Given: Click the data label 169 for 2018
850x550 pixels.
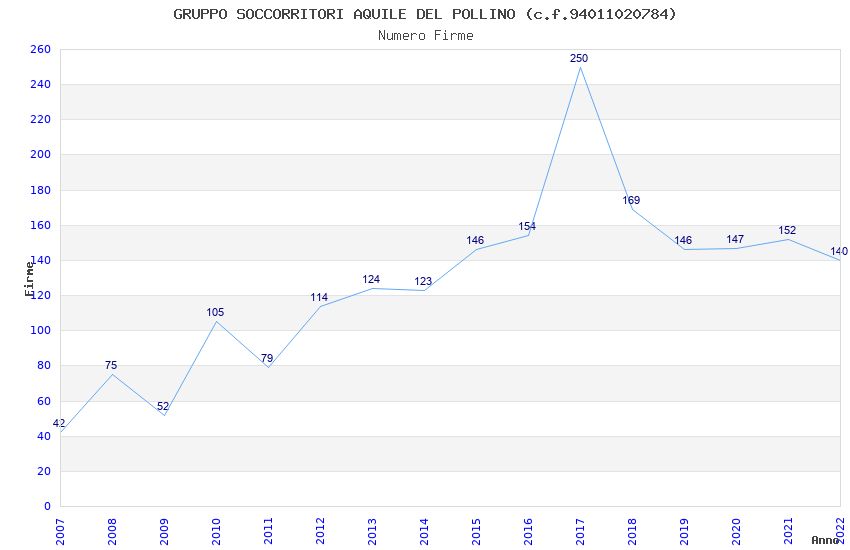Looking at the screenshot, I should [x=632, y=200].
